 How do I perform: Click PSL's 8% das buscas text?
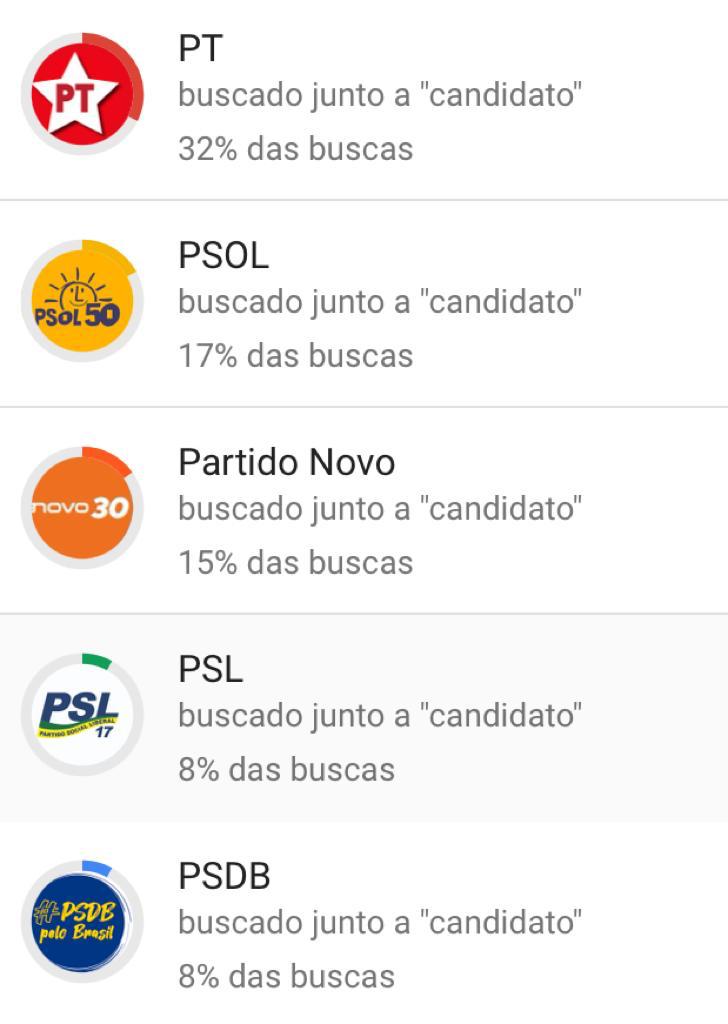coord(287,770)
